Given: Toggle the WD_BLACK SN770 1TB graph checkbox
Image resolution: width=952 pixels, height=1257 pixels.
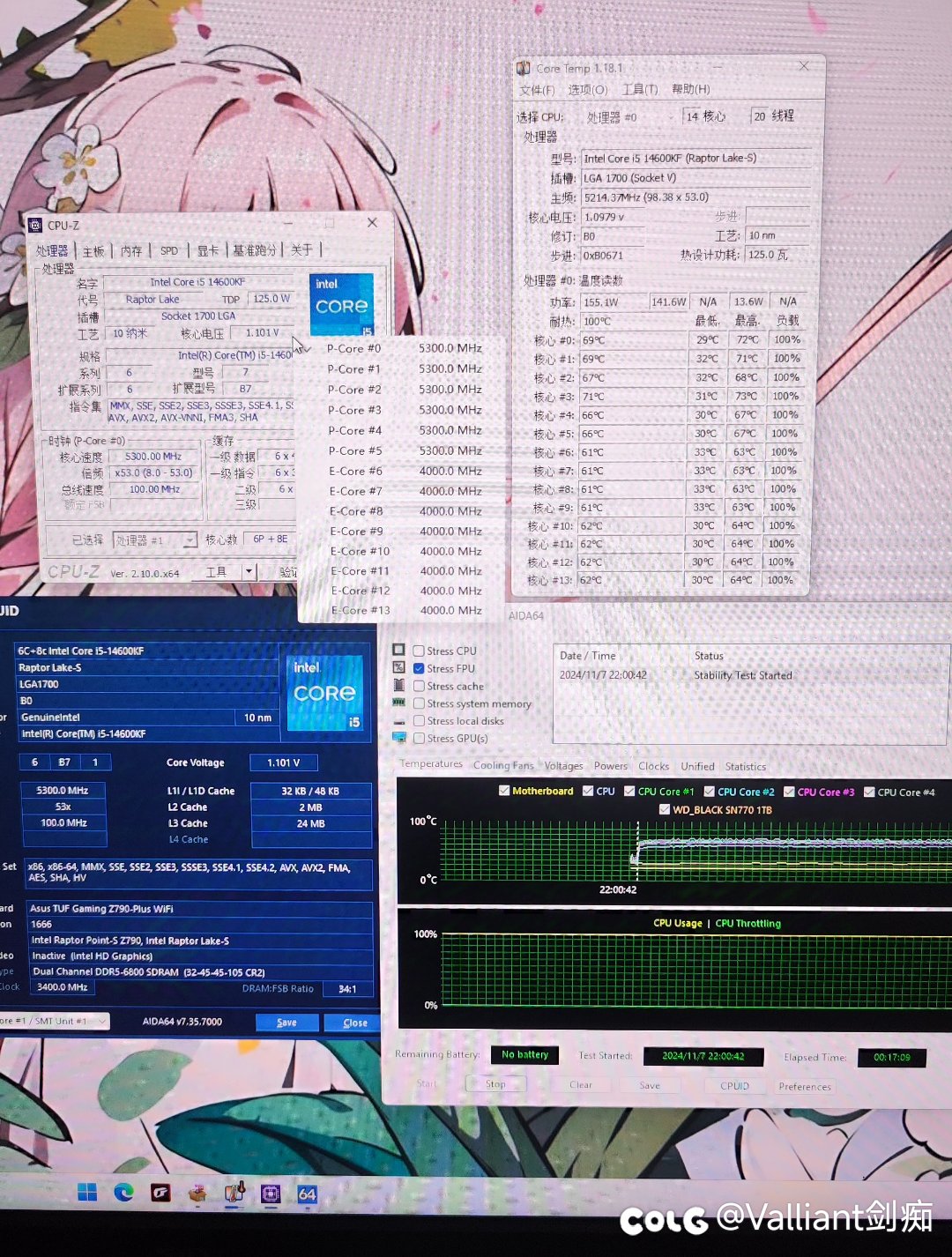Looking at the screenshot, I should [664, 809].
